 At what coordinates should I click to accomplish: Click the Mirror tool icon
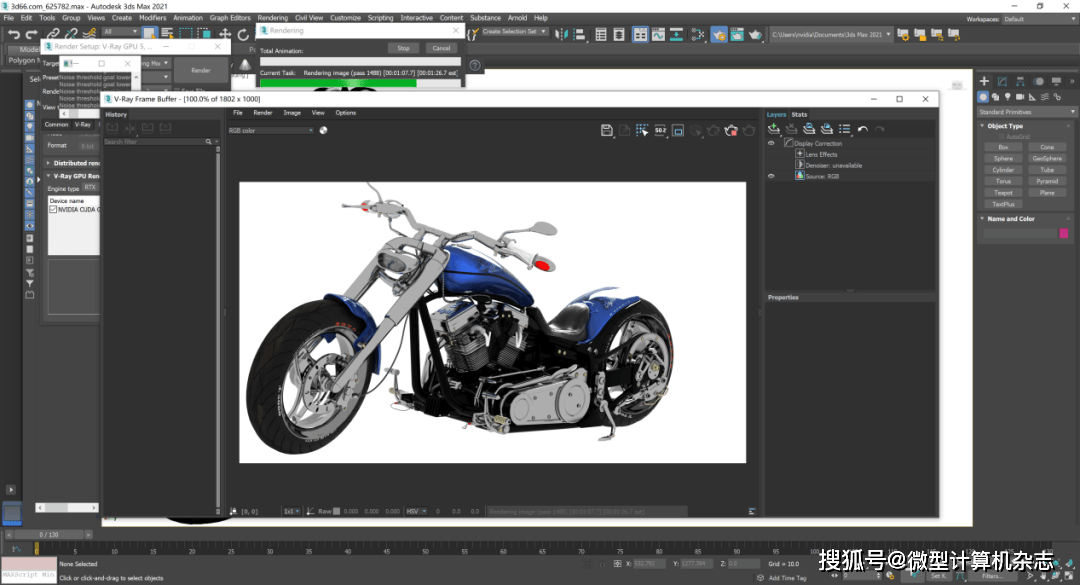561,34
